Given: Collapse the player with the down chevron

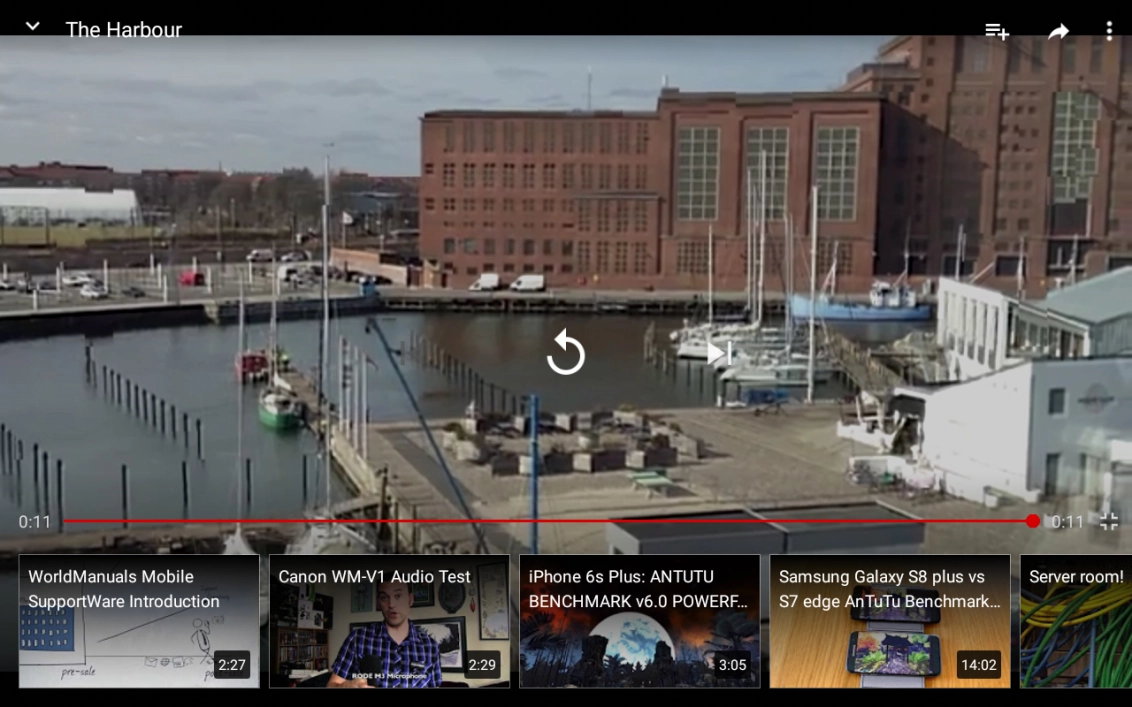Looking at the screenshot, I should pos(32,27).
